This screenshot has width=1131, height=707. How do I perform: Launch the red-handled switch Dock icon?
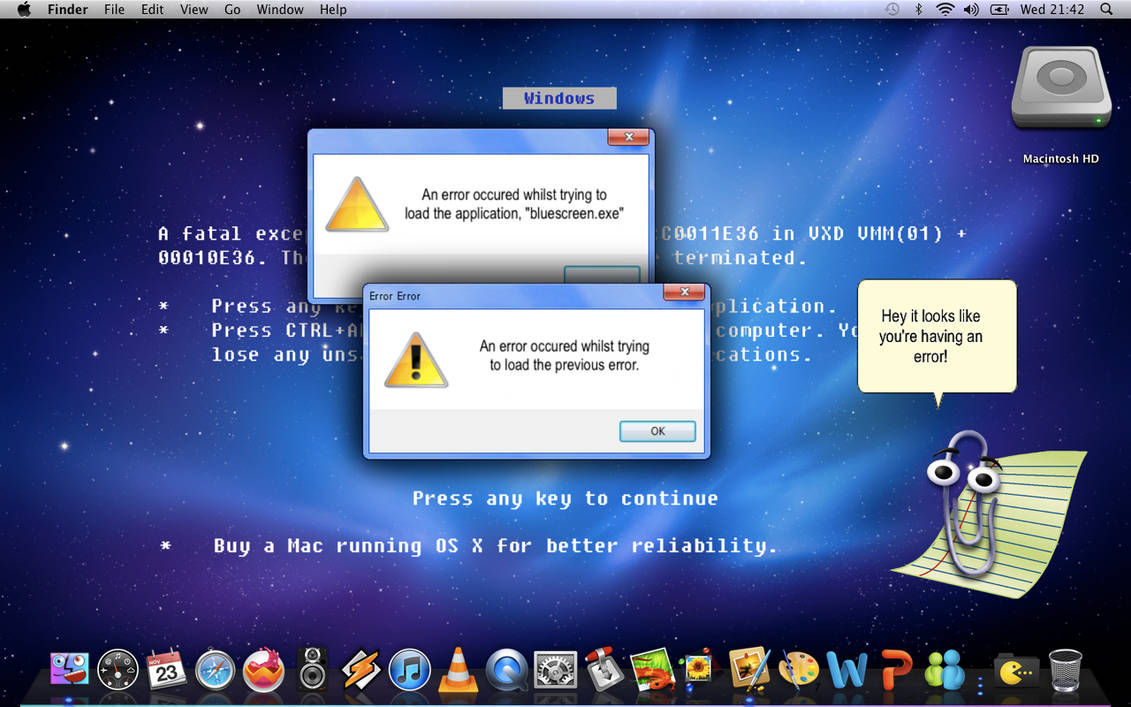603,669
